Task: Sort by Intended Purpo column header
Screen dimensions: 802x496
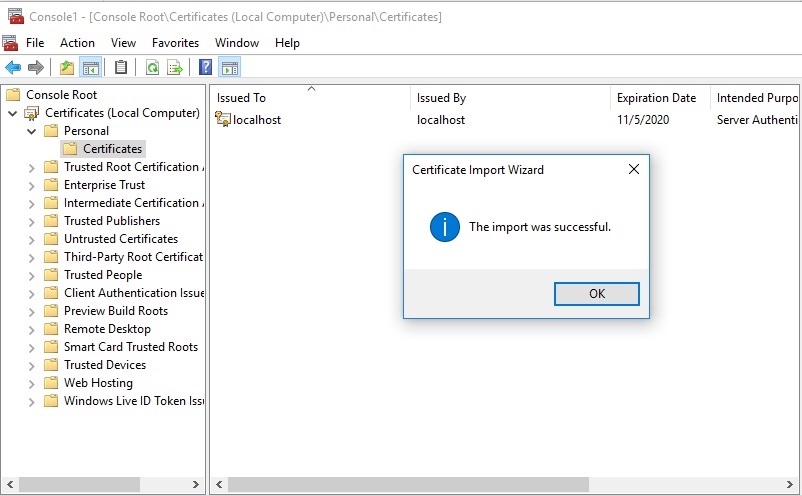Action: point(755,98)
